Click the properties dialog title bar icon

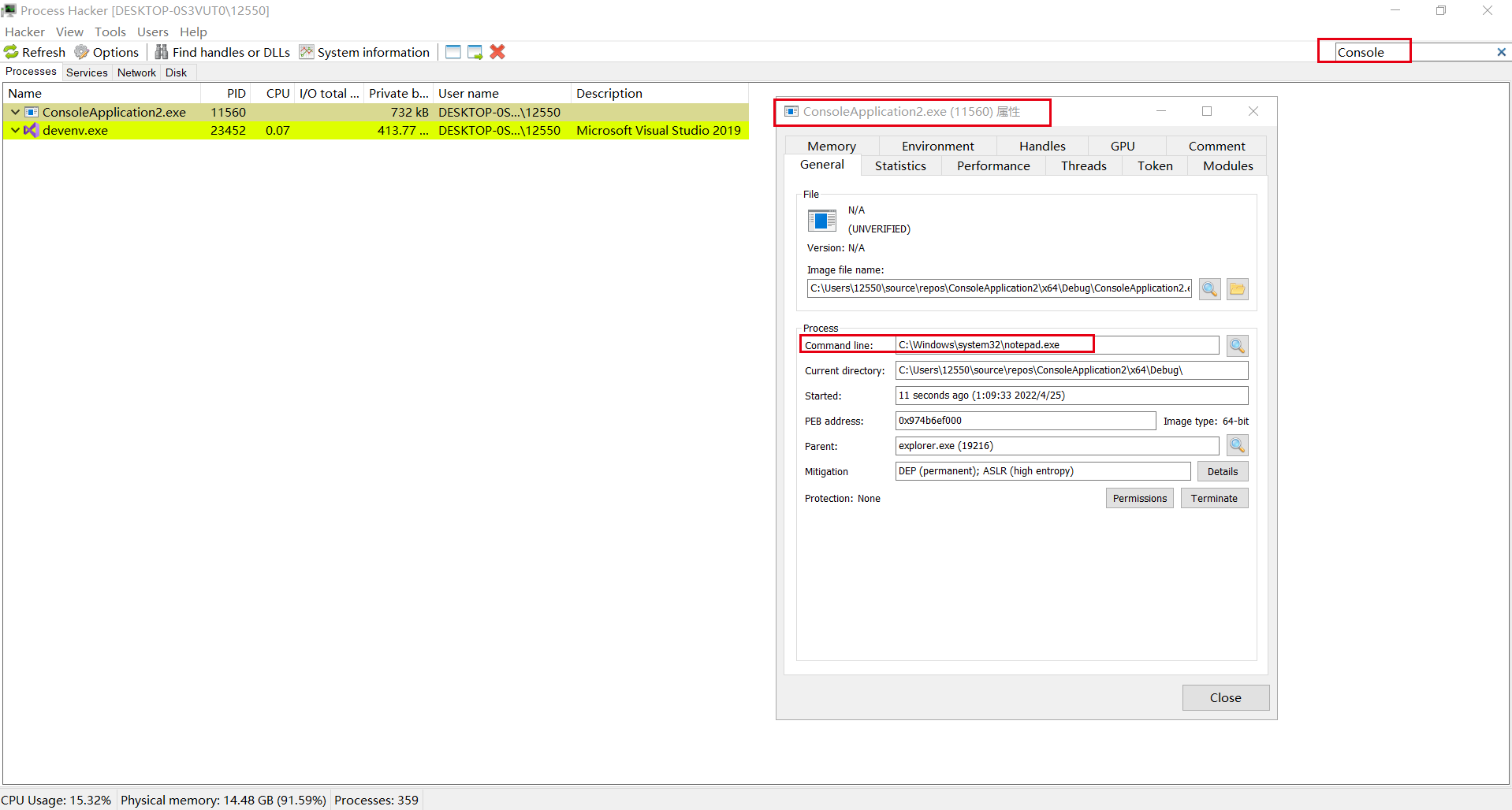click(791, 112)
